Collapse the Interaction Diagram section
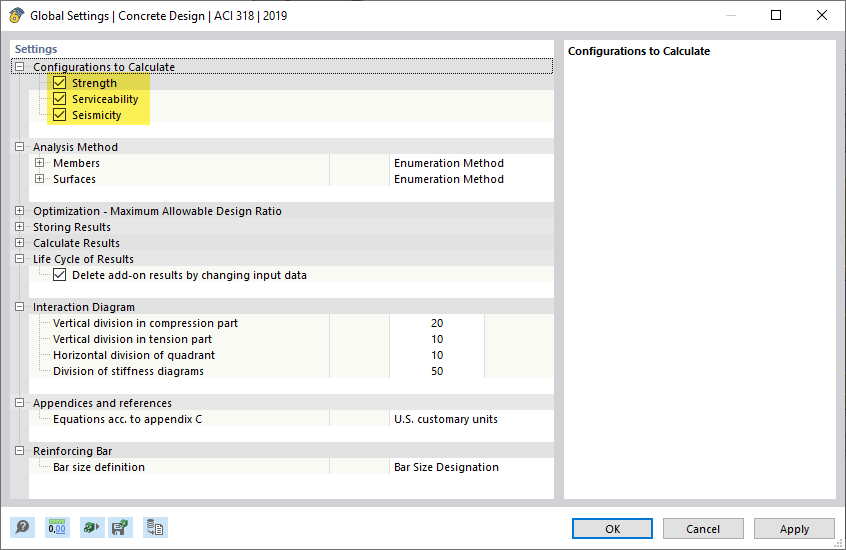 [x=20, y=307]
